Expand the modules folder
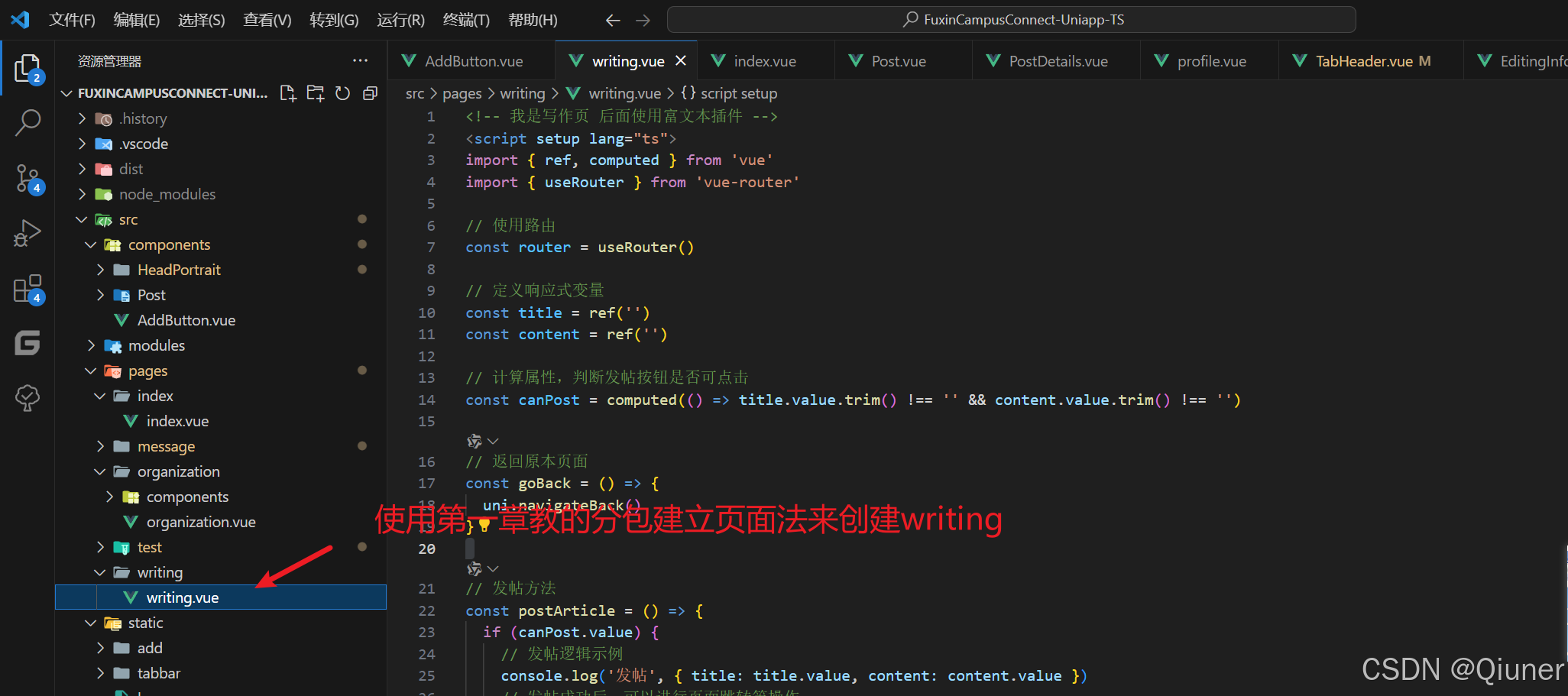The width and height of the screenshot is (1568, 696). pyautogui.click(x=91, y=345)
